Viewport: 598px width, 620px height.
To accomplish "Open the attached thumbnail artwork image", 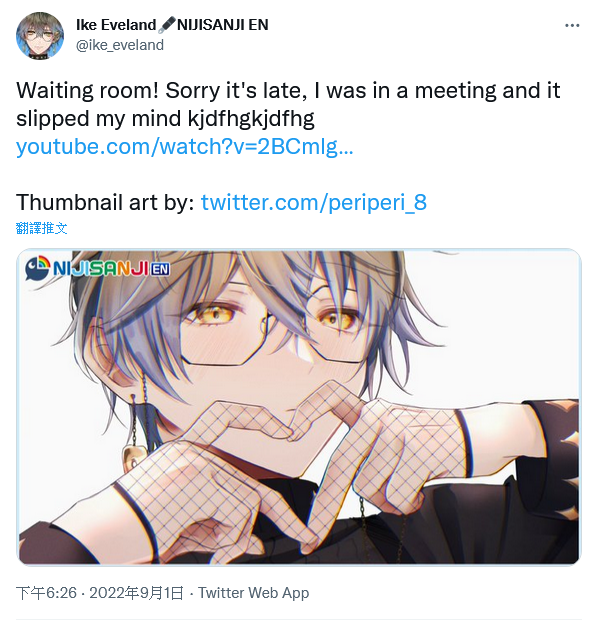I will (299, 407).
